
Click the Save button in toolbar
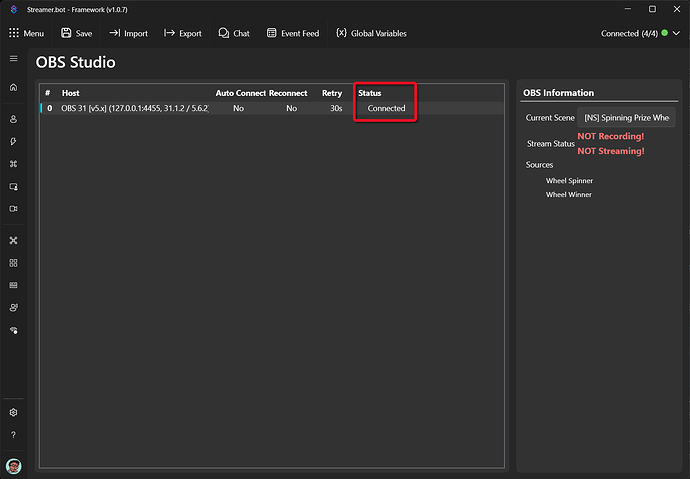[x=77, y=33]
